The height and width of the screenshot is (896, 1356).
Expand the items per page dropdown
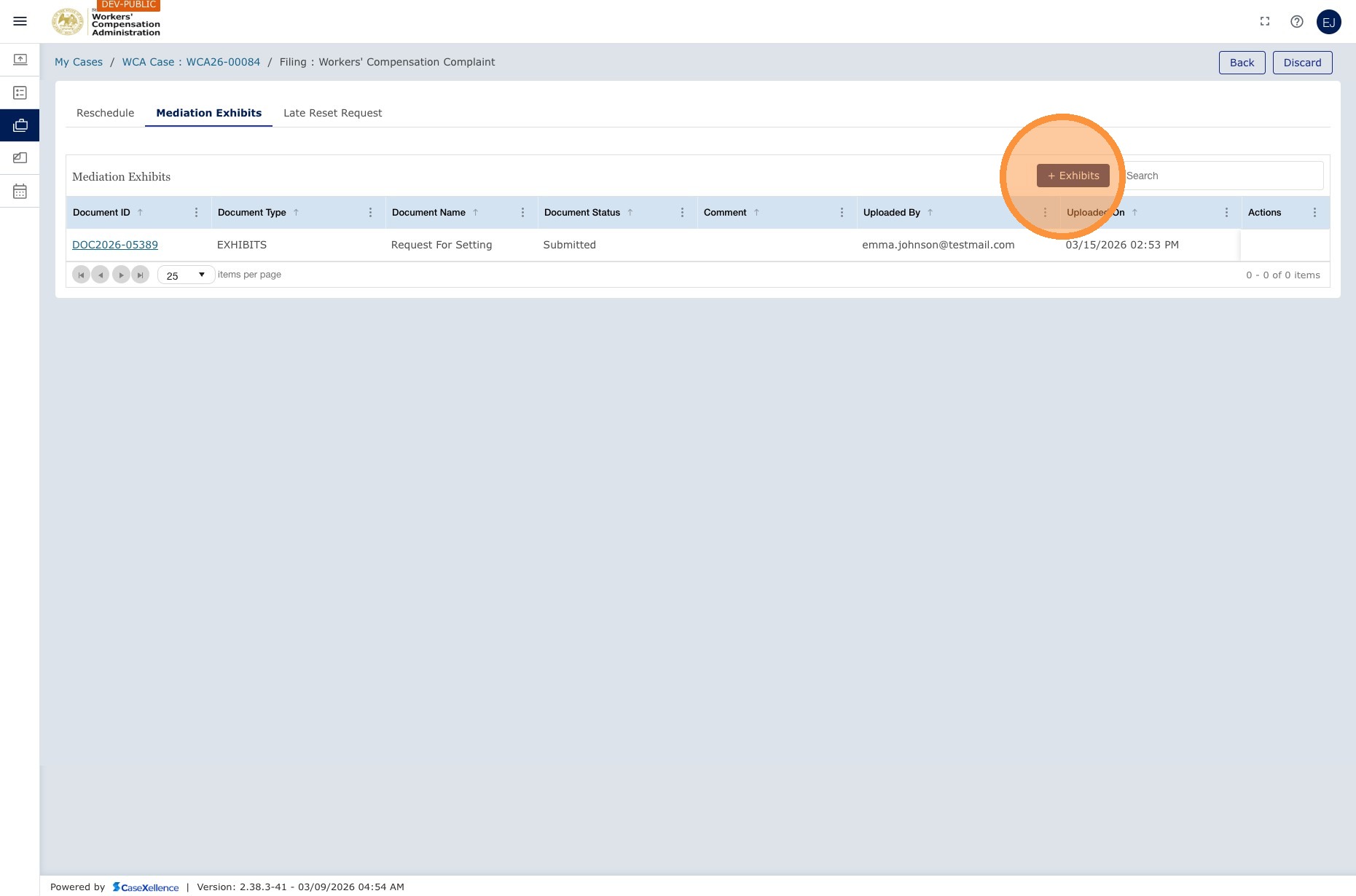[x=187, y=275]
